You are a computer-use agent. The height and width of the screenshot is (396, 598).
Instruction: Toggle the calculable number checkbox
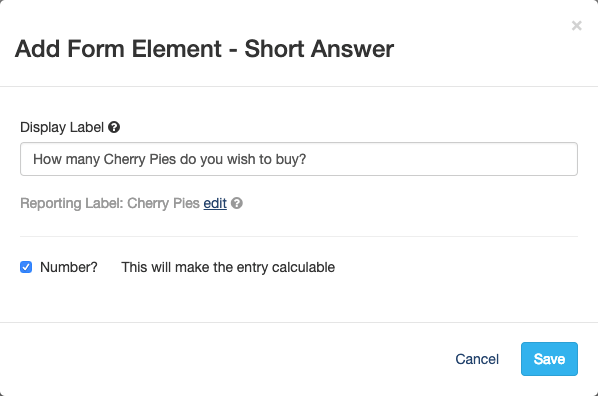pos(26,267)
